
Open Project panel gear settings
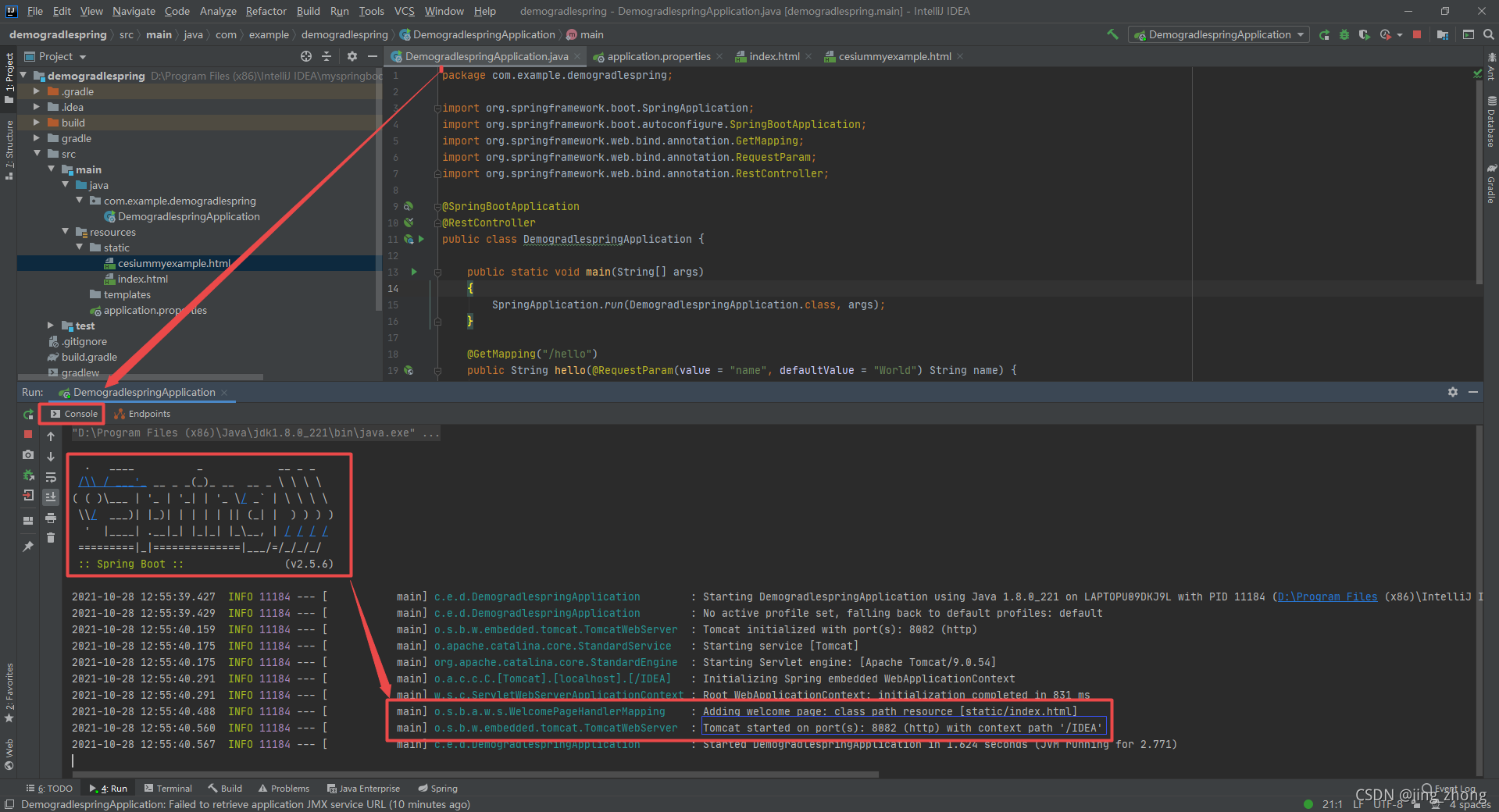(352, 56)
